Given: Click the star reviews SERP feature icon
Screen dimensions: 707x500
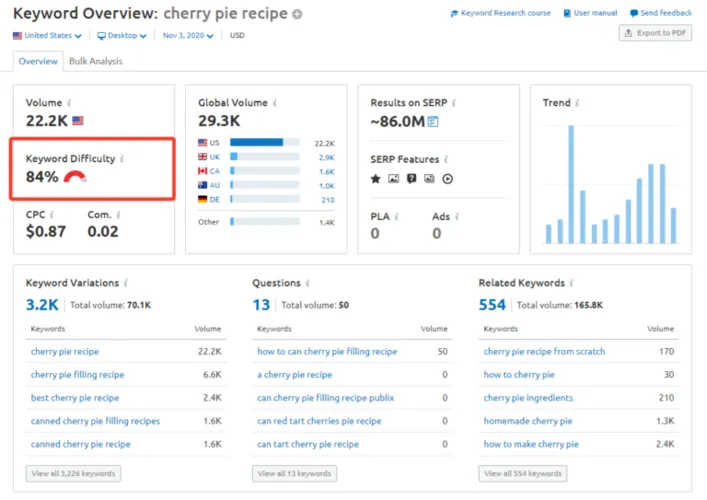Looking at the screenshot, I should [376, 179].
